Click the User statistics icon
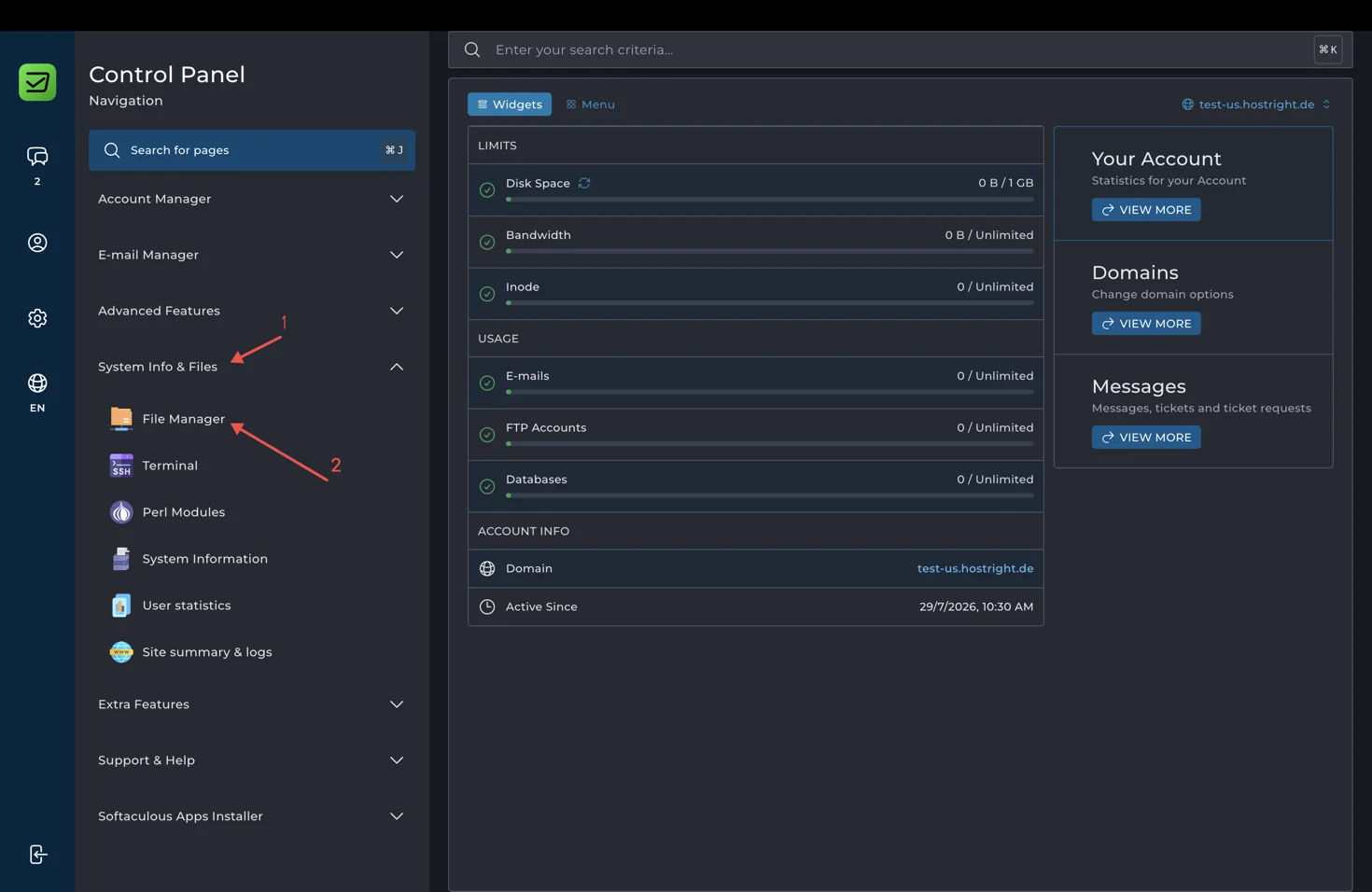Screen dimensions: 1372x892 coord(121,606)
